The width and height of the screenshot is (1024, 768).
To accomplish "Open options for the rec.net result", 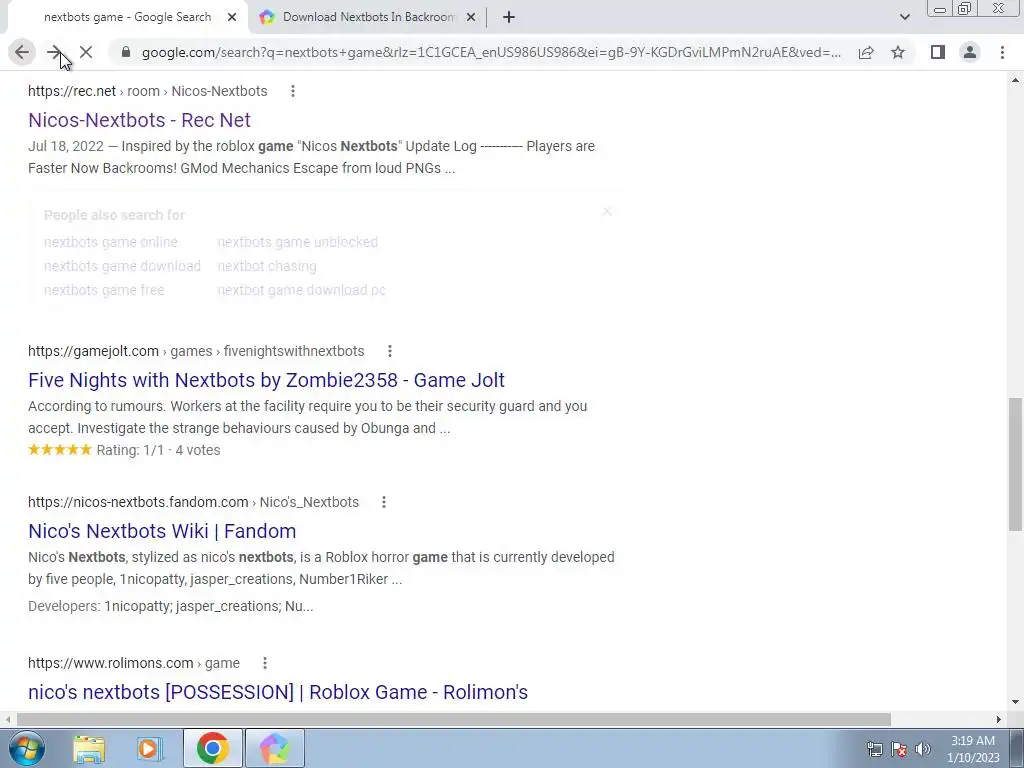I will pos(293,91).
